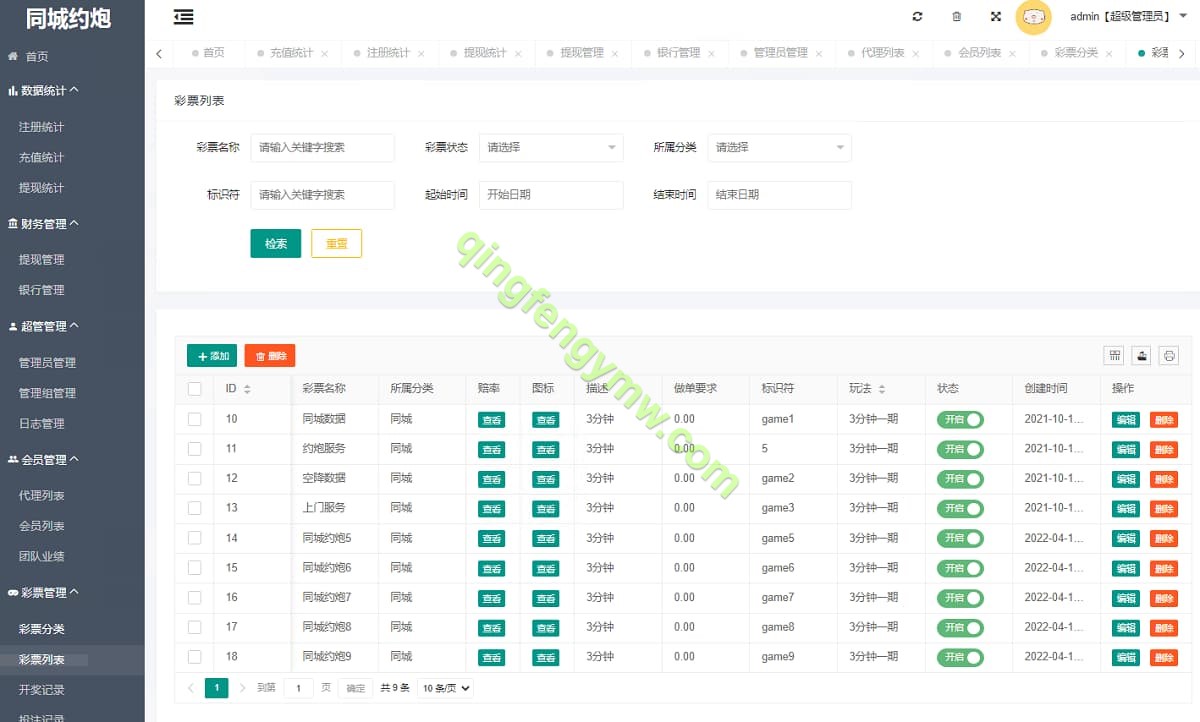
Task: Change the 10 条/页 page size selector
Action: (x=445, y=688)
